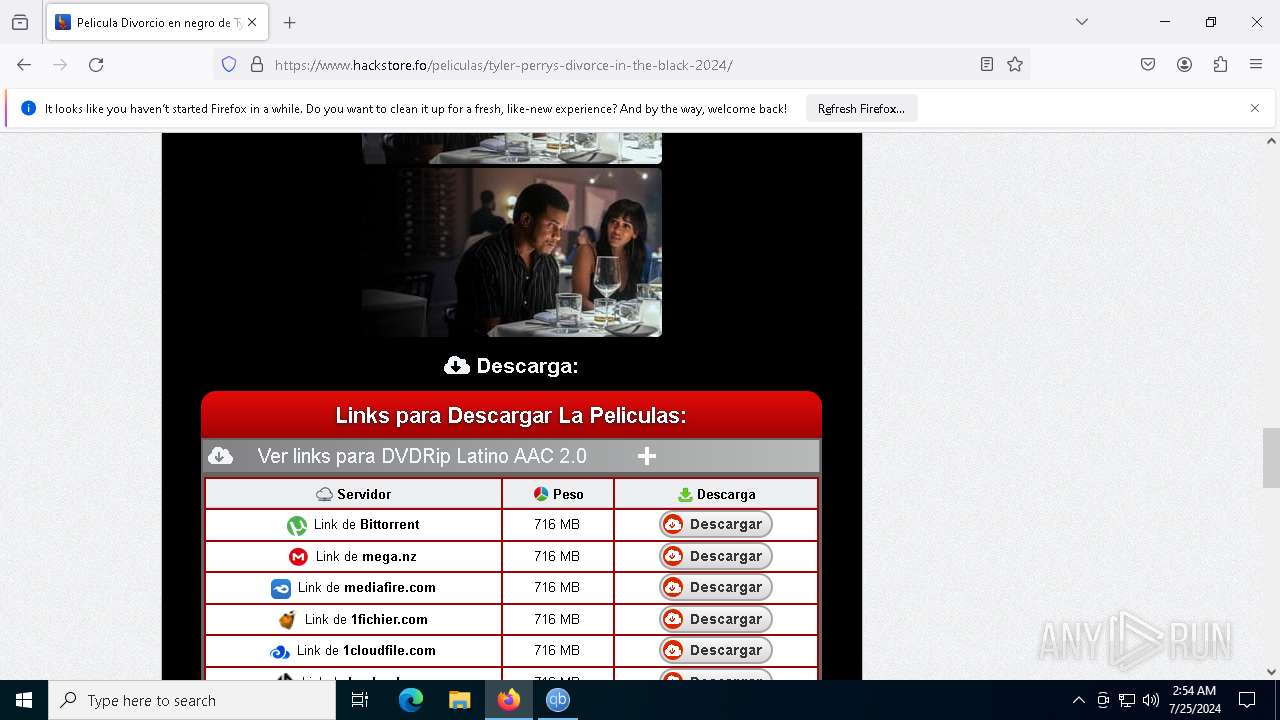The image size is (1280, 720).
Task: Open a new tab
Action: (290, 22)
